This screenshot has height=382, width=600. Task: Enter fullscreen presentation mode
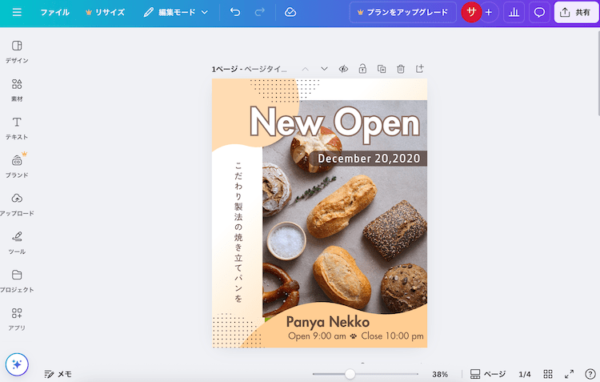[x=569, y=374]
